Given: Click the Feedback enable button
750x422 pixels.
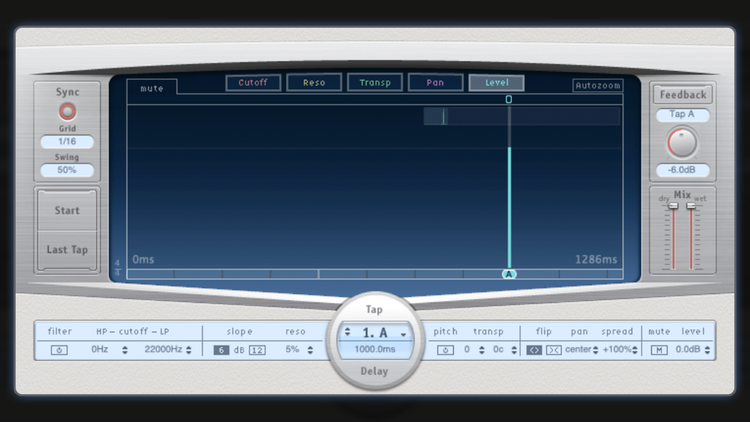Looking at the screenshot, I should click(683, 95).
